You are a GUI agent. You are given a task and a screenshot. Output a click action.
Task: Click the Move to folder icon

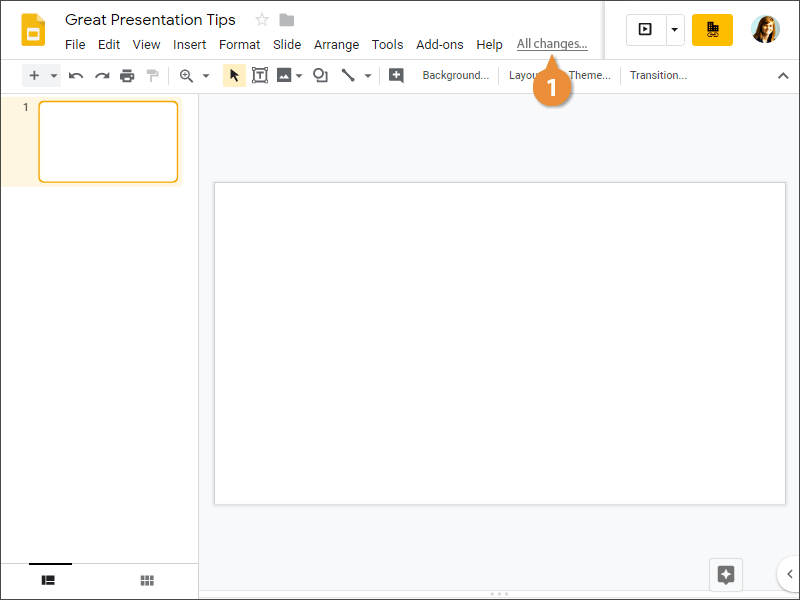coord(287,20)
